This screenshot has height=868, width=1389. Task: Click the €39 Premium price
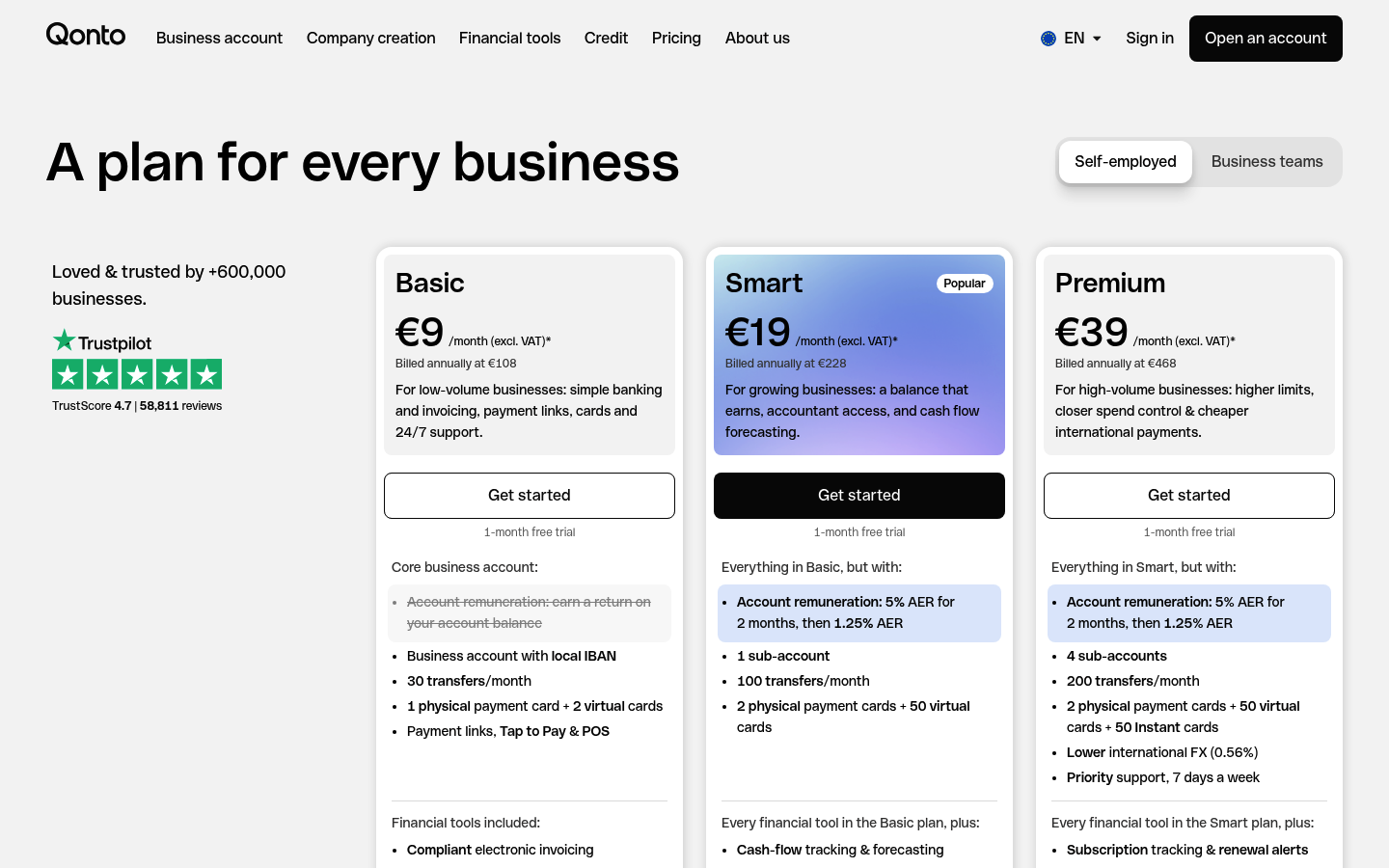click(x=1092, y=333)
